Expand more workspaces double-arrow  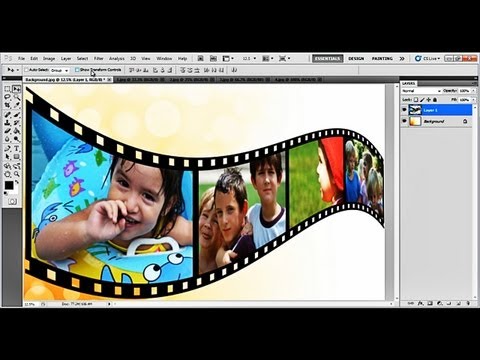402,58
